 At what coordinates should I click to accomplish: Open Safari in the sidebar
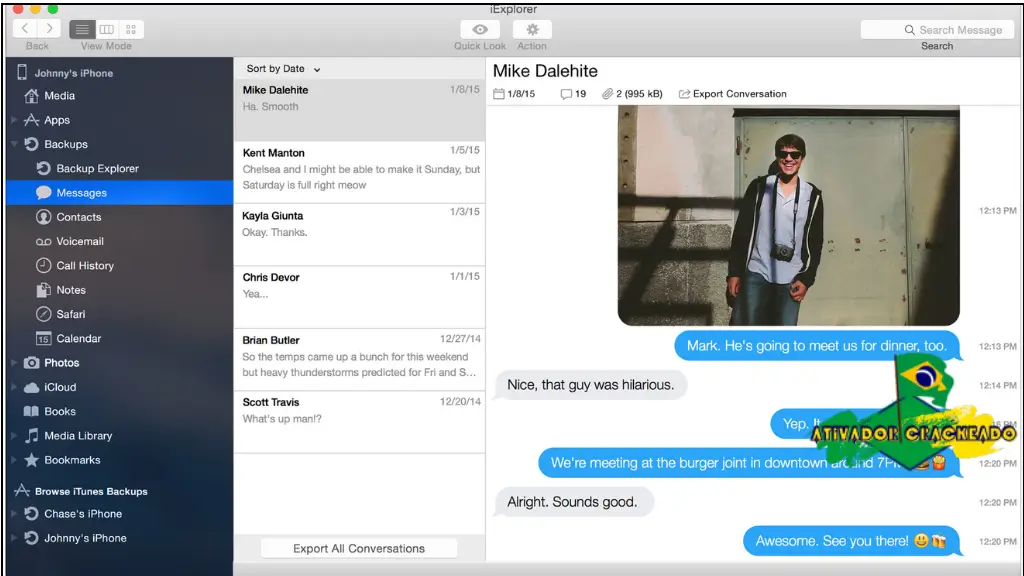61,314
